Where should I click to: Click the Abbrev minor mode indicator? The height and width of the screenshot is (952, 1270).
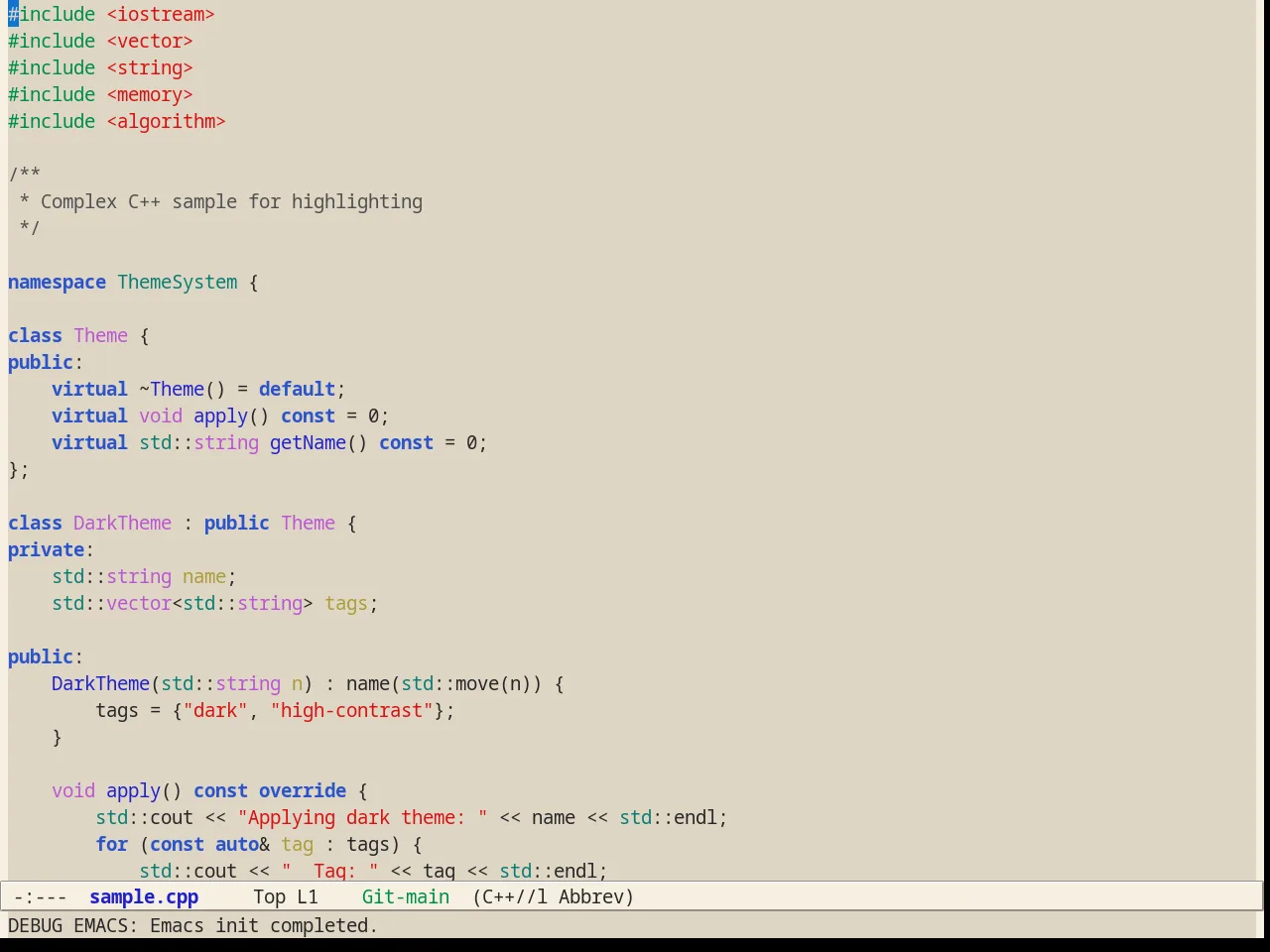click(595, 896)
